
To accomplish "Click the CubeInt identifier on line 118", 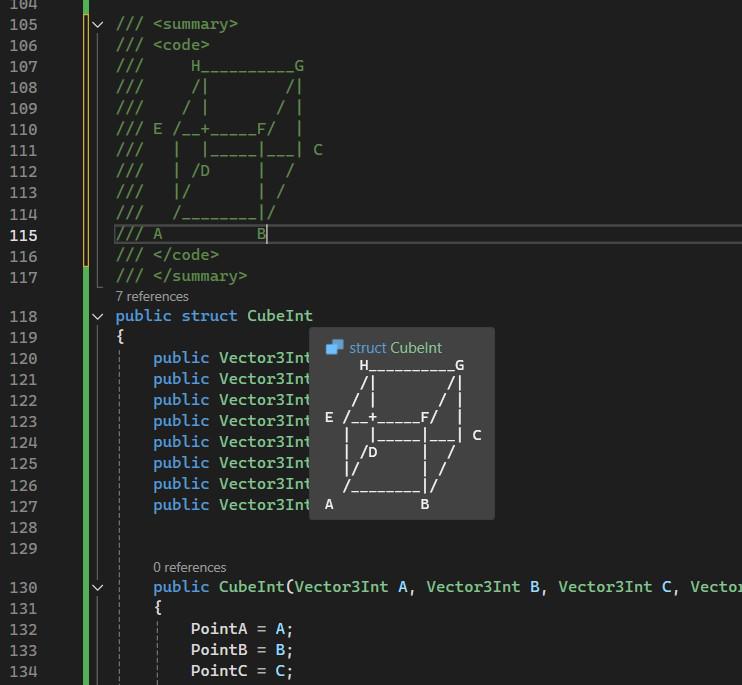I will (x=279, y=316).
